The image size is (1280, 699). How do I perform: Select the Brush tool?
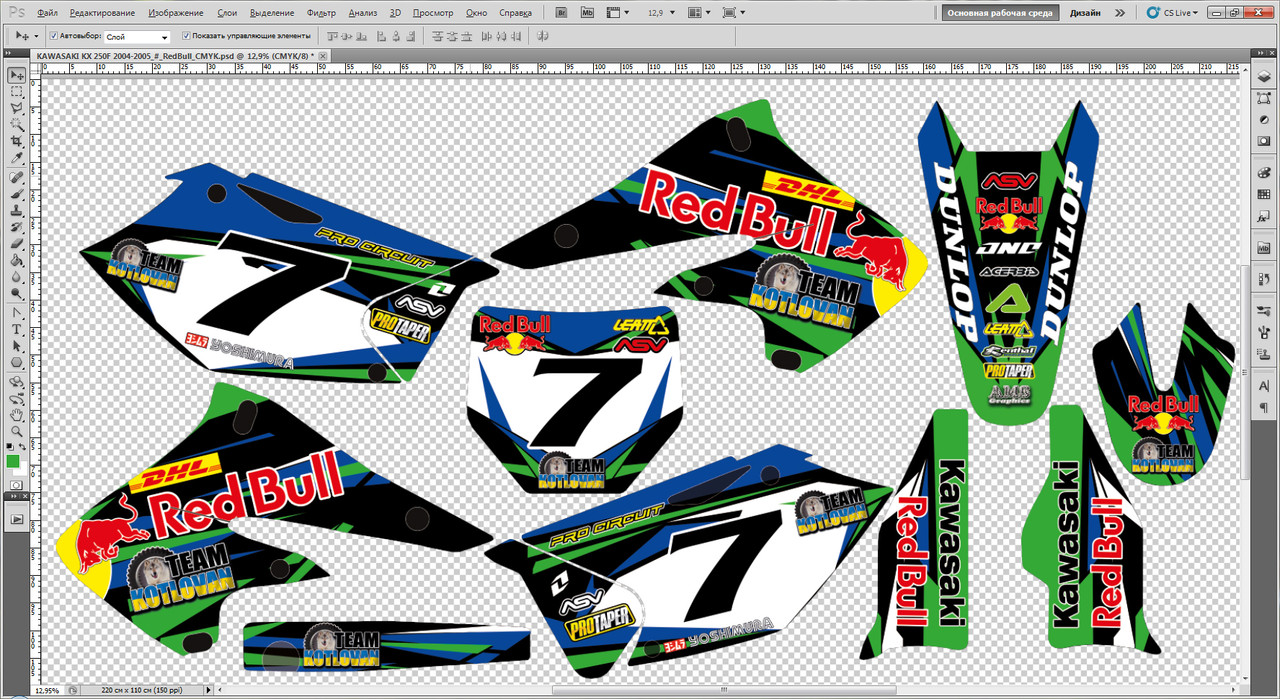pyautogui.click(x=16, y=194)
